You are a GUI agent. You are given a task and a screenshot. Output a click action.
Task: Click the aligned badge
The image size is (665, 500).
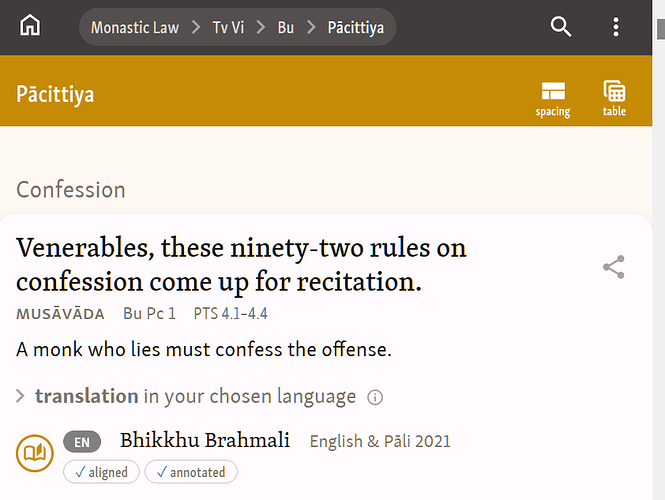101,472
